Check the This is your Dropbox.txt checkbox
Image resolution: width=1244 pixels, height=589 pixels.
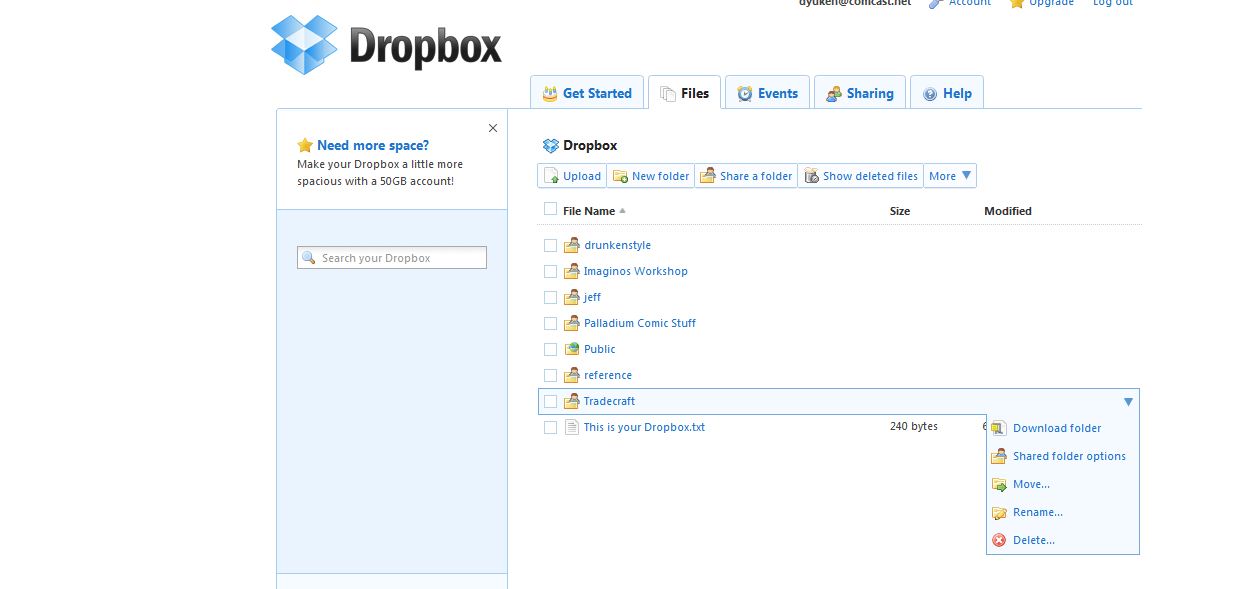[x=550, y=427]
